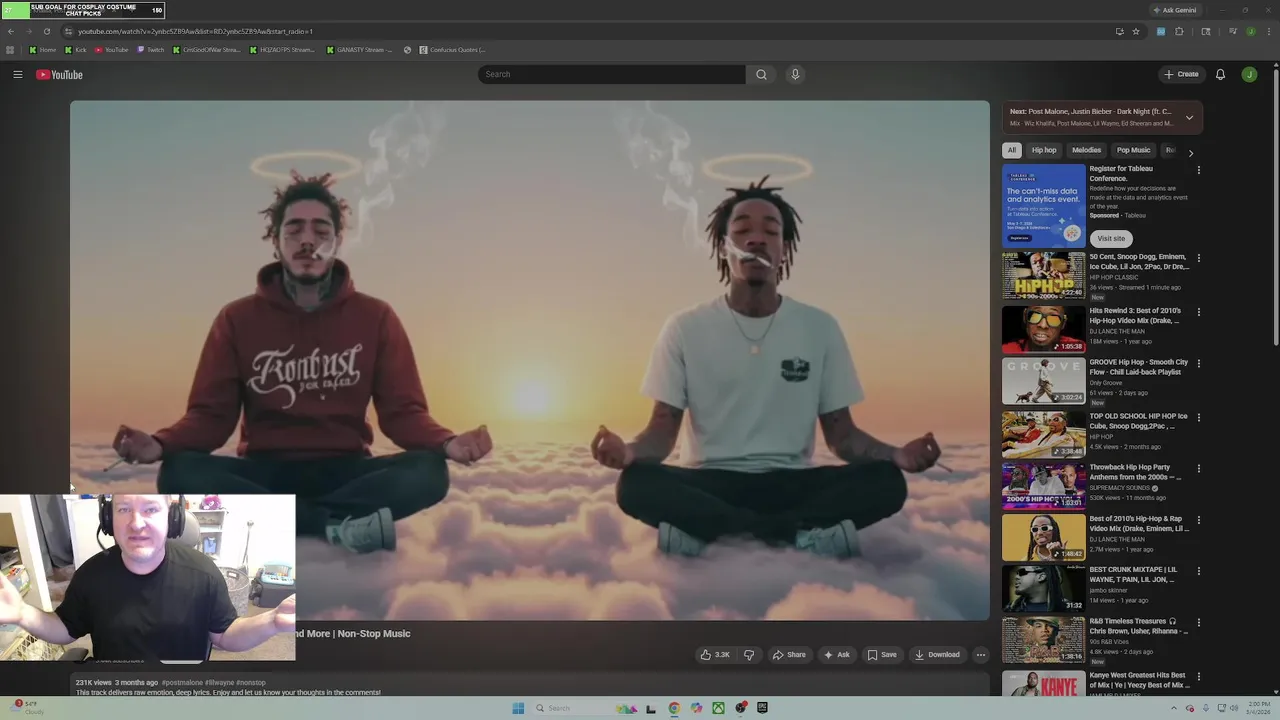Start voice search with the microphone icon
This screenshot has width=1280, height=720.
tap(795, 74)
